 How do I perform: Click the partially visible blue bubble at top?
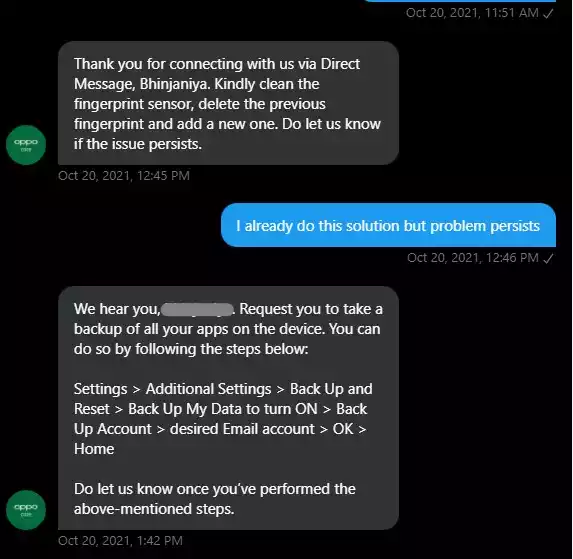point(460,1)
